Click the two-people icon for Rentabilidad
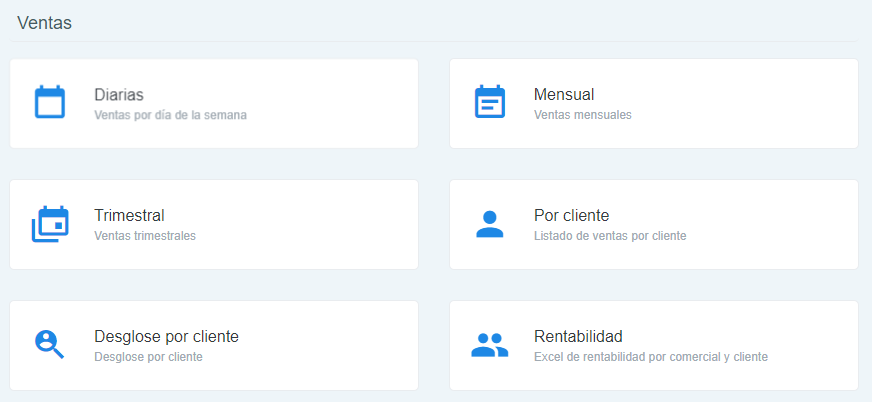The image size is (872, 402). click(489, 345)
